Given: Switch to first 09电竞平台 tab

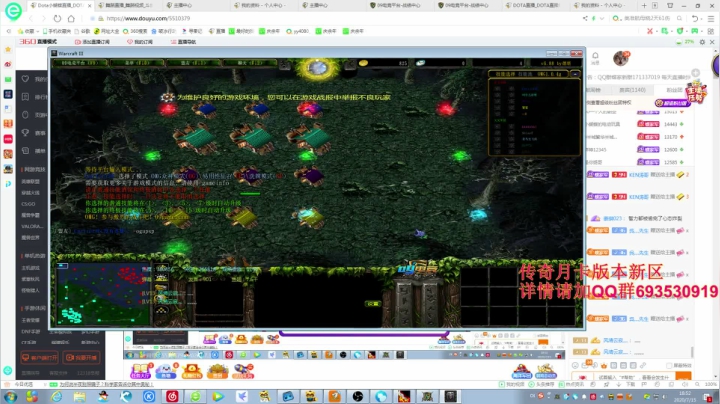Looking at the screenshot, I should point(399,6).
